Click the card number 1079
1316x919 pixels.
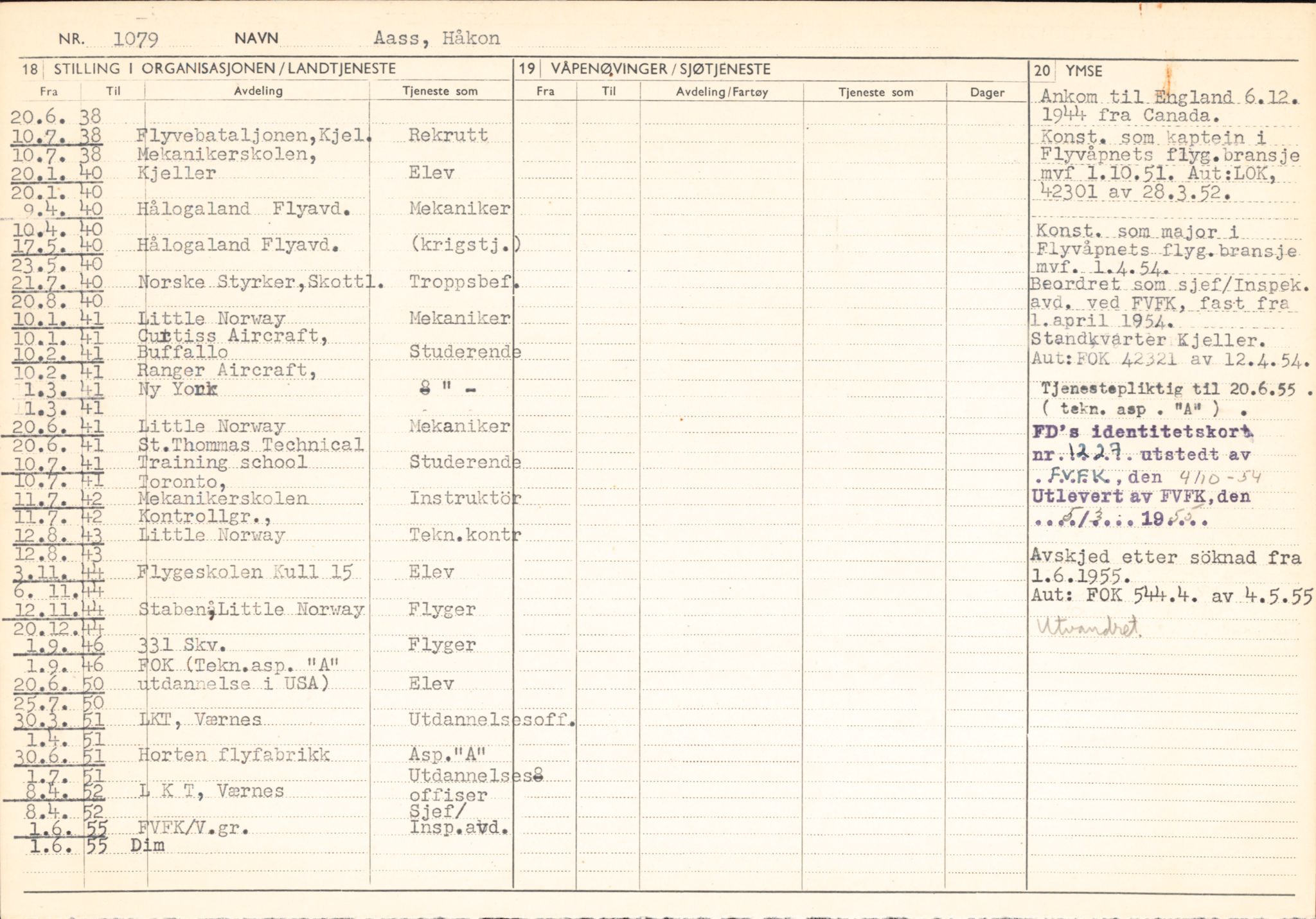click(x=136, y=39)
